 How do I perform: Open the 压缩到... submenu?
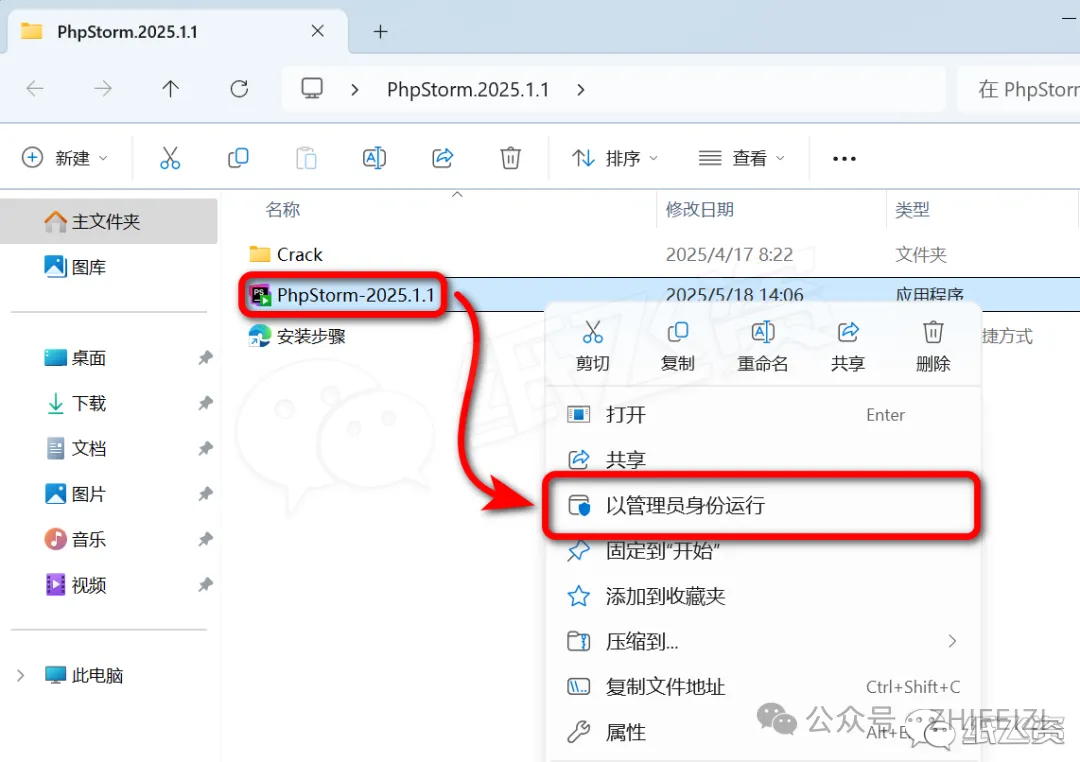[763, 641]
